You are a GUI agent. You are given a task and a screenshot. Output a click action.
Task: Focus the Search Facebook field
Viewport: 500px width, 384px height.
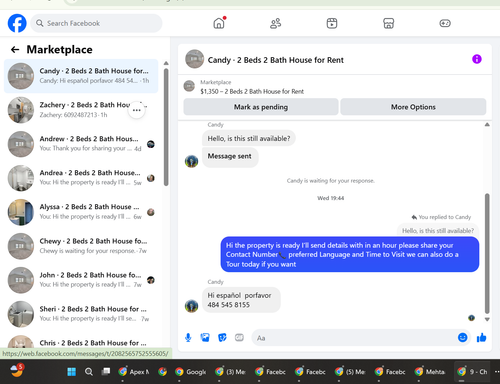tap(96, 23)
